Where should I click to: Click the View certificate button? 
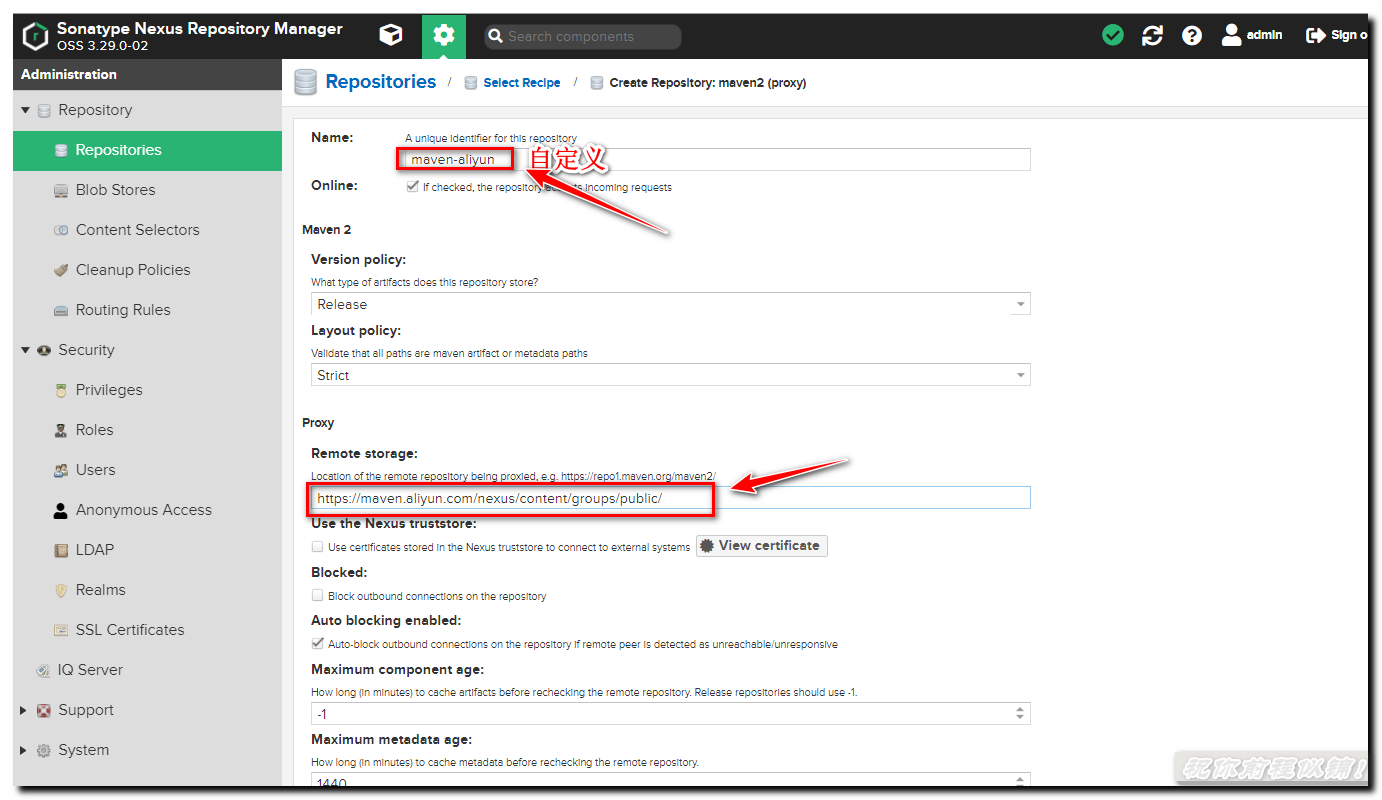pos(762,546)
